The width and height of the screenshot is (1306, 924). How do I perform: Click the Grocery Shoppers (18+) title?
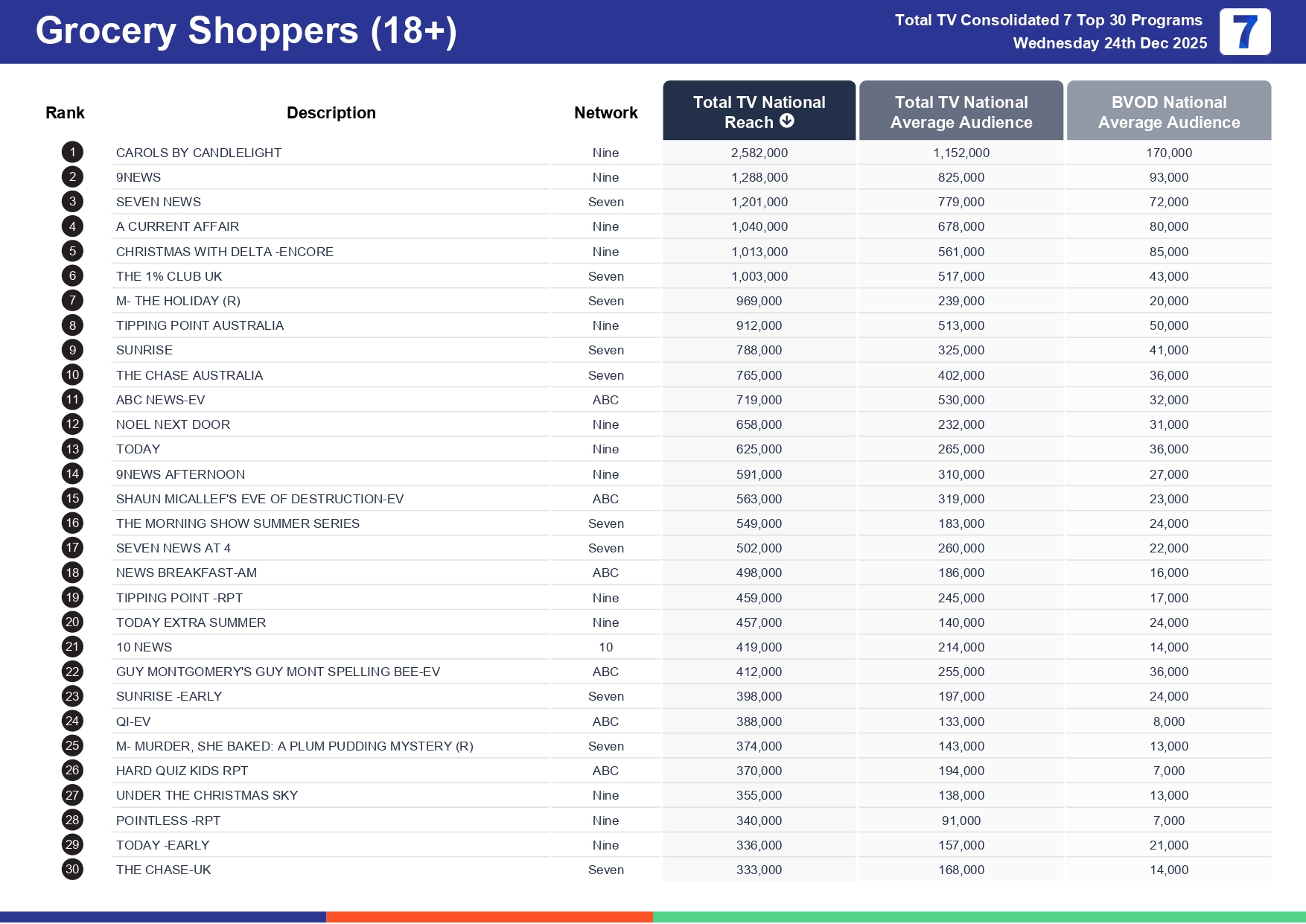pos(246,31)
